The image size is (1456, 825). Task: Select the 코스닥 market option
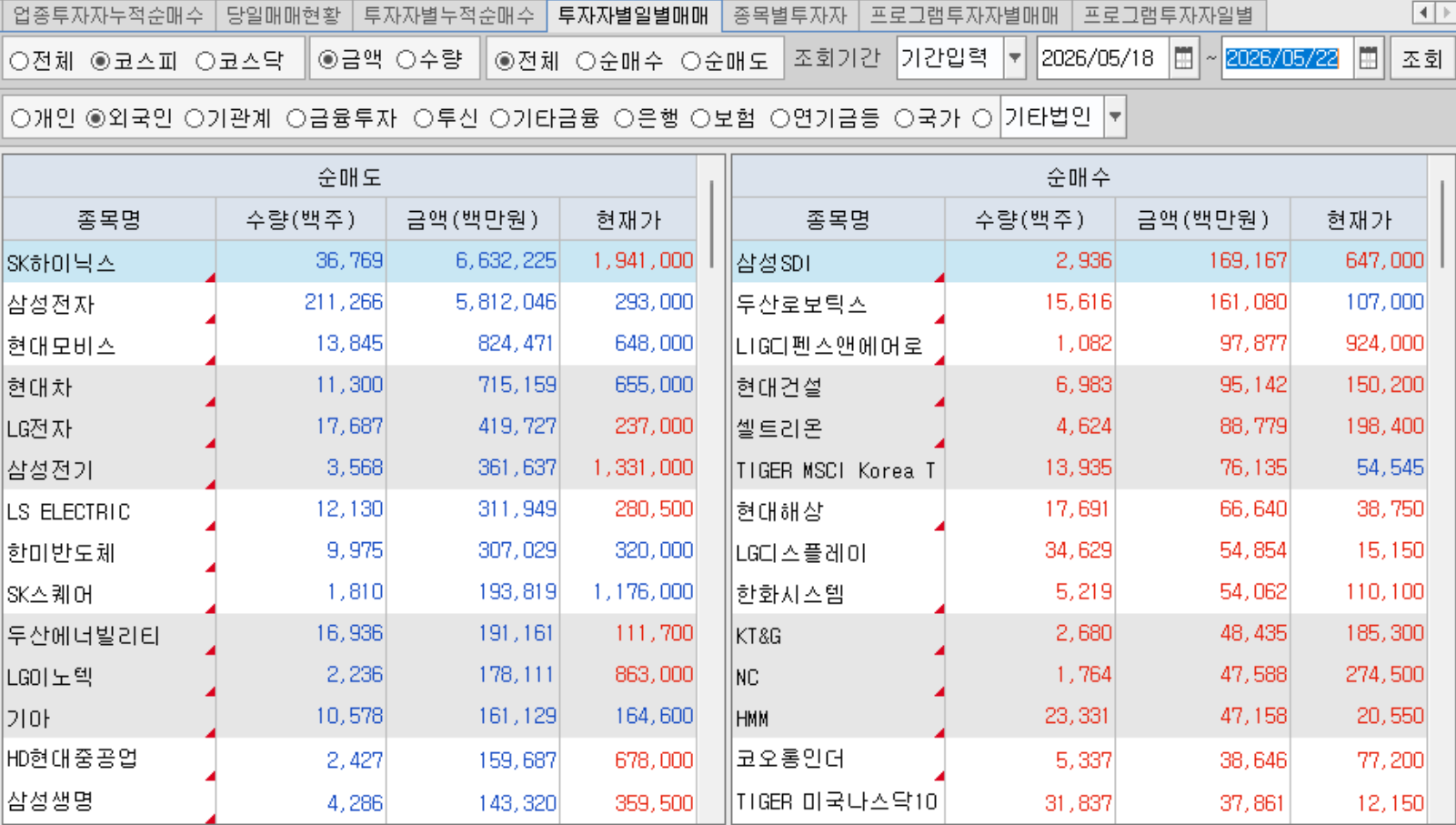click(206, 62)
